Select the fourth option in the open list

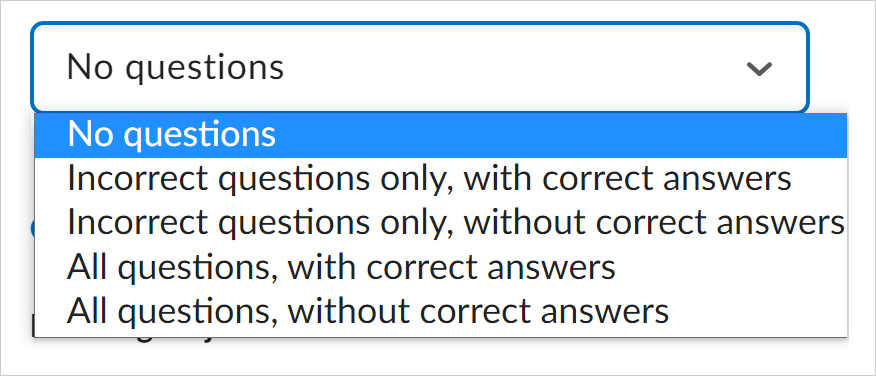441,268
